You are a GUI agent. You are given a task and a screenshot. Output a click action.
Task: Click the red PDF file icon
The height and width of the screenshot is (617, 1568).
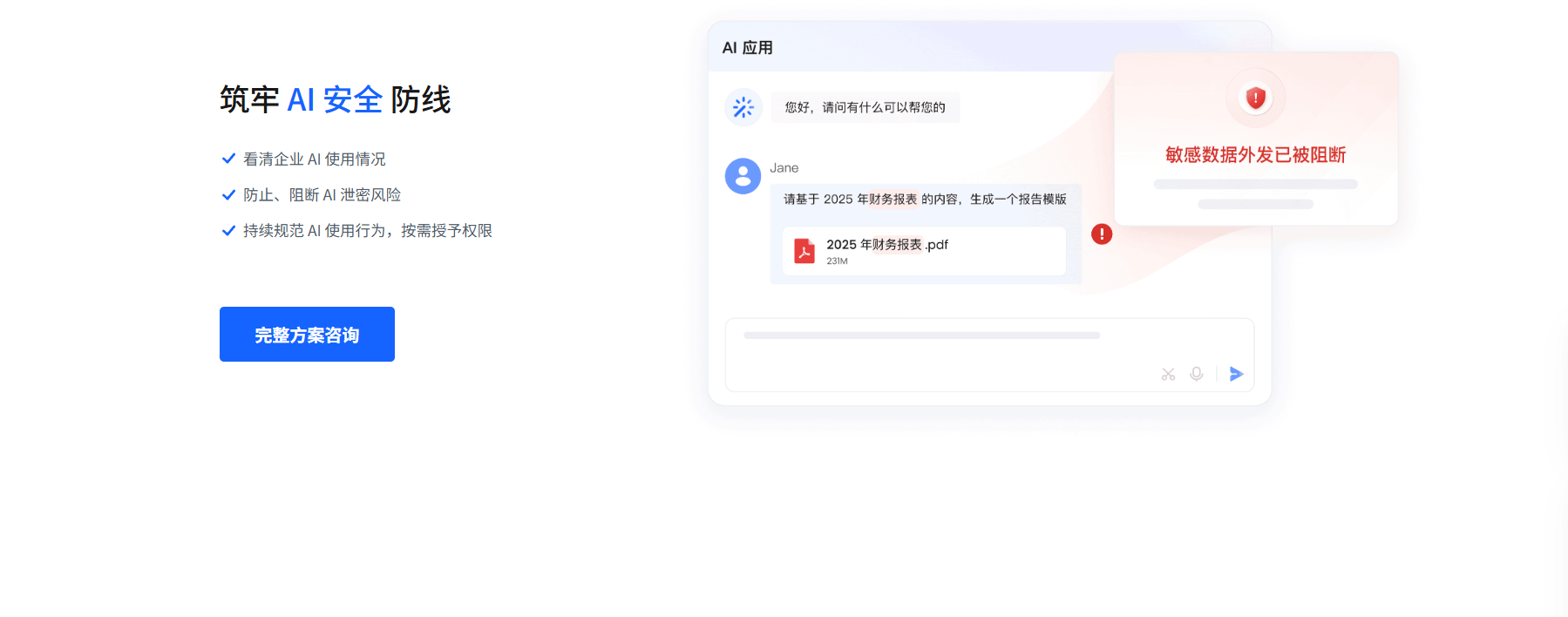coord(804,251)
